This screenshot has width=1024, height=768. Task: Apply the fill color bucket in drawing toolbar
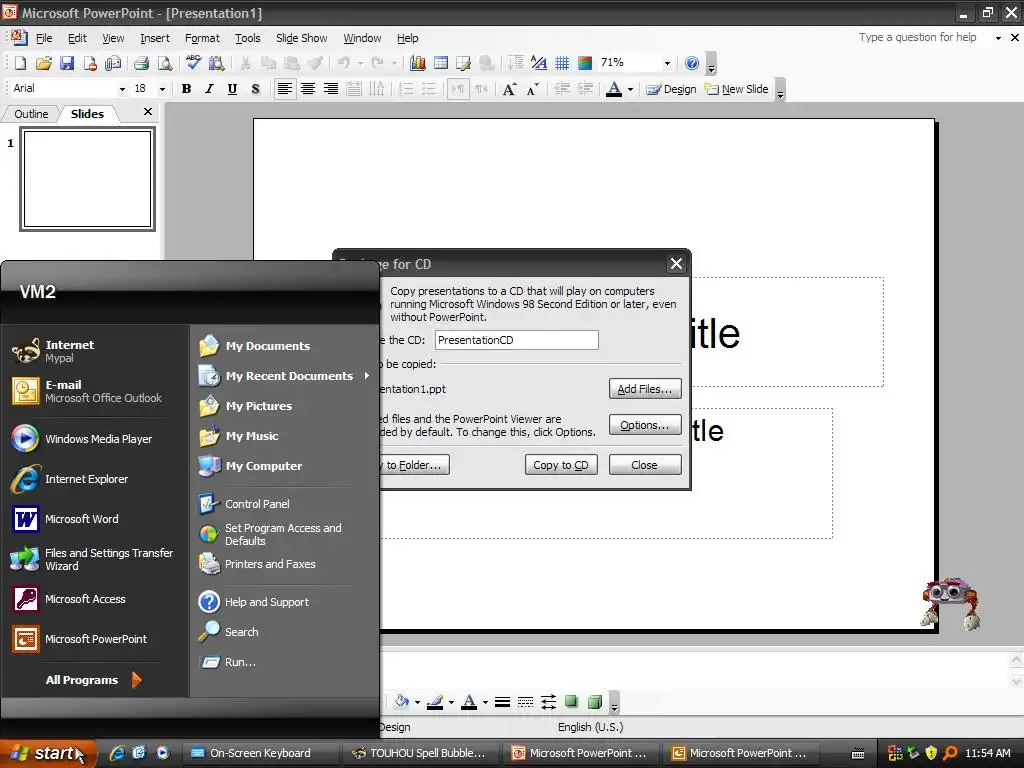tap(402, 702)
